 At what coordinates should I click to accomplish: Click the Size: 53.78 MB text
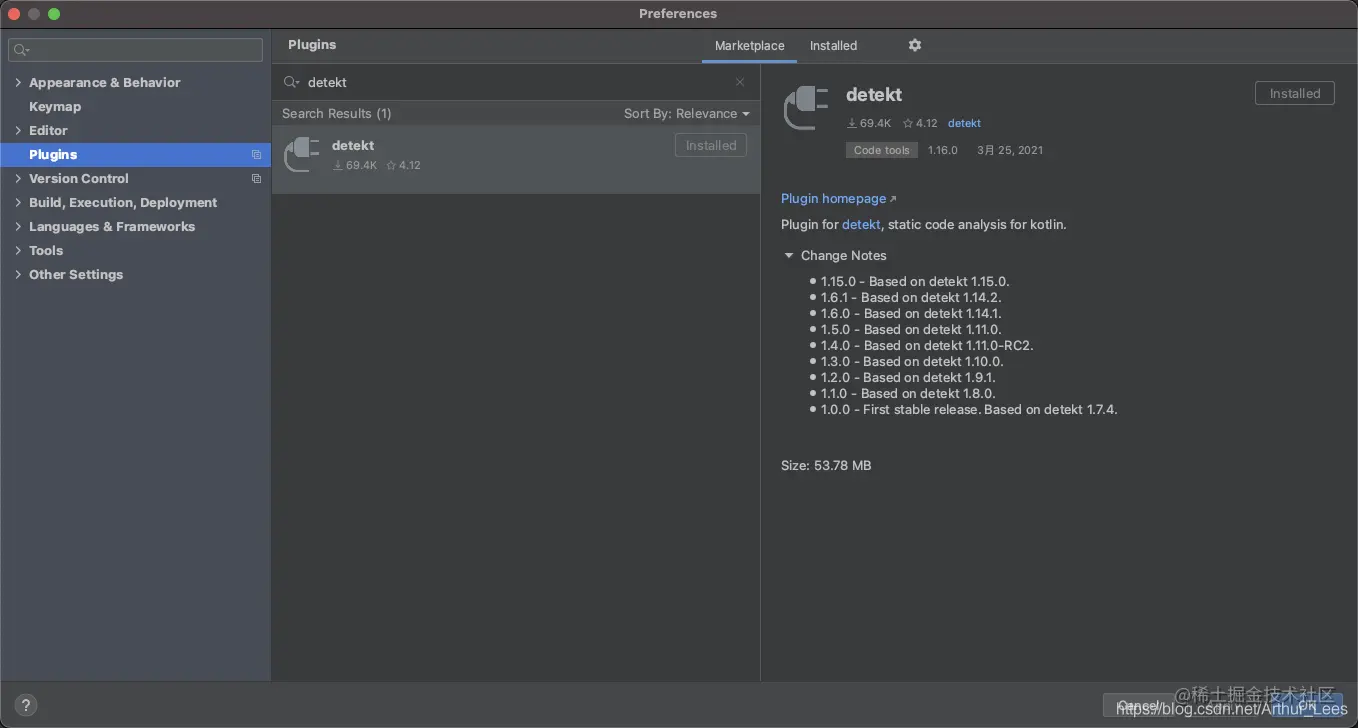pos(826,466)
